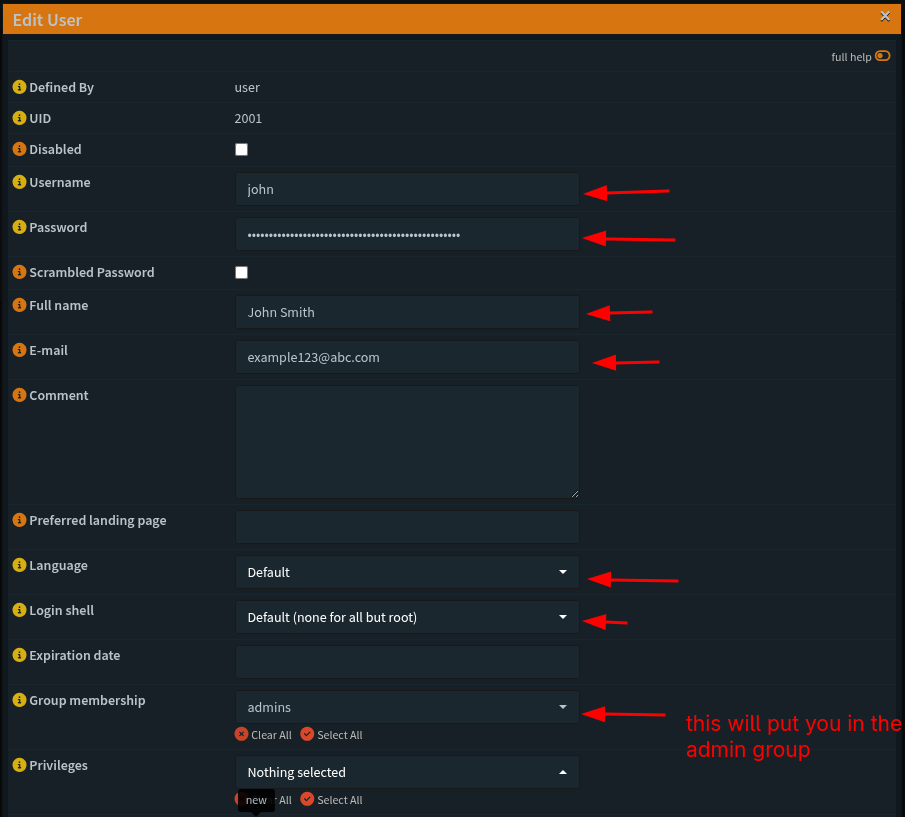
Task: Click the info icon beside Group membership
Action: (19, 700)
